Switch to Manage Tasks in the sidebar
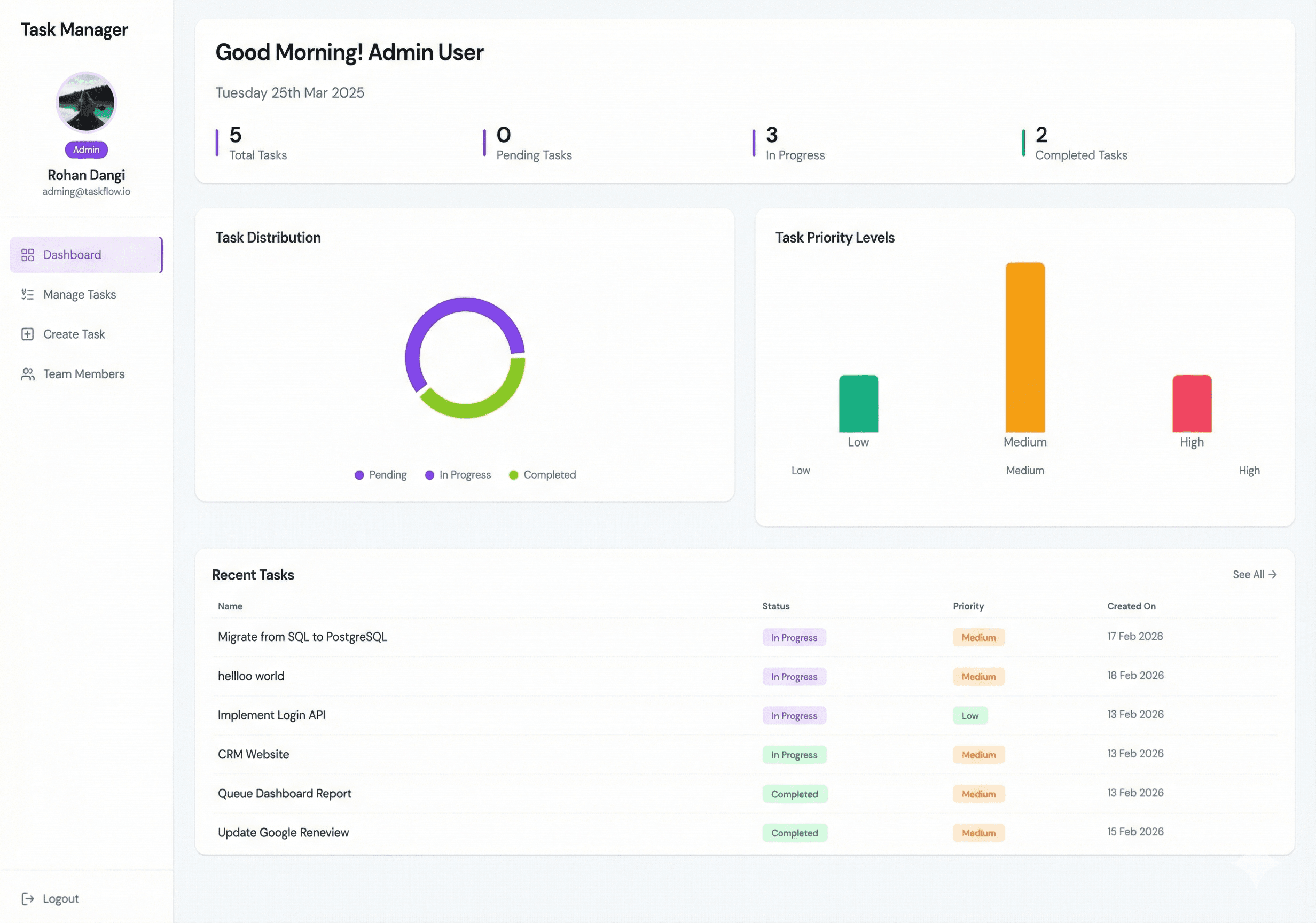 coord(79,294)
